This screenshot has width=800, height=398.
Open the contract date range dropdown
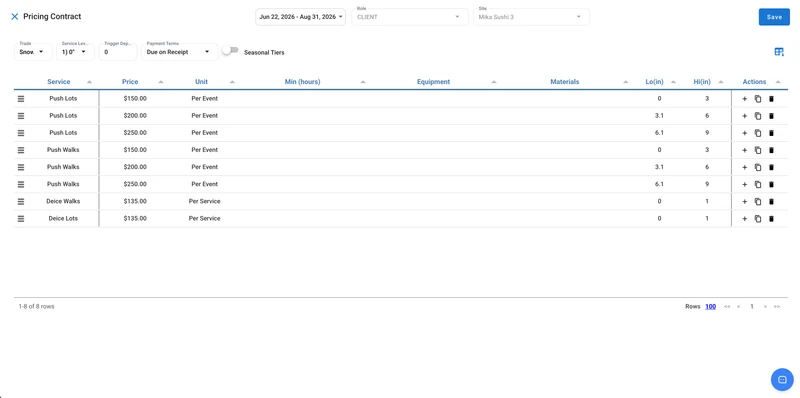301,17
